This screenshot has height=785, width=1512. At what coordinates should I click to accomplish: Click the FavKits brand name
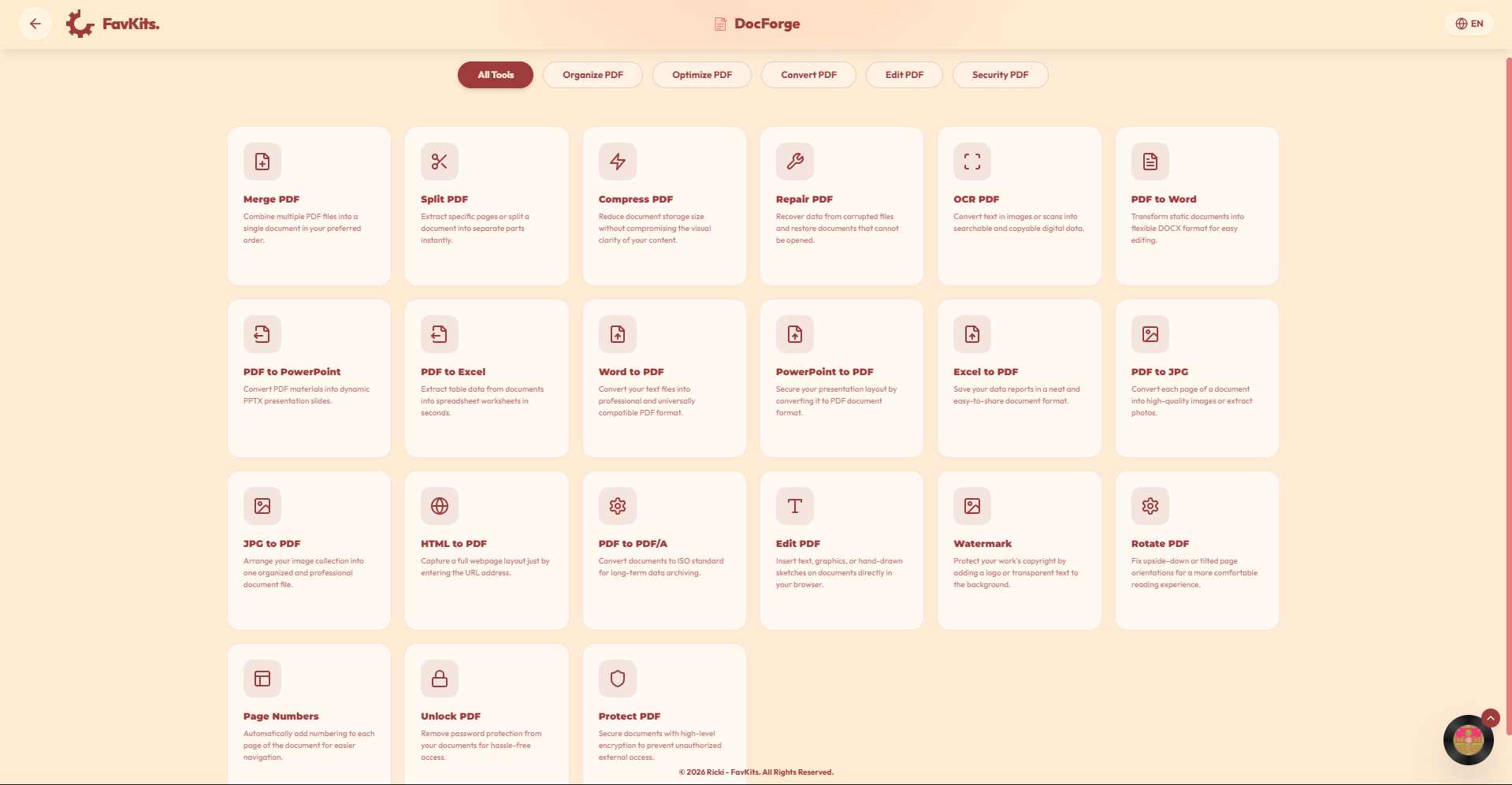(x=131, y=24)
